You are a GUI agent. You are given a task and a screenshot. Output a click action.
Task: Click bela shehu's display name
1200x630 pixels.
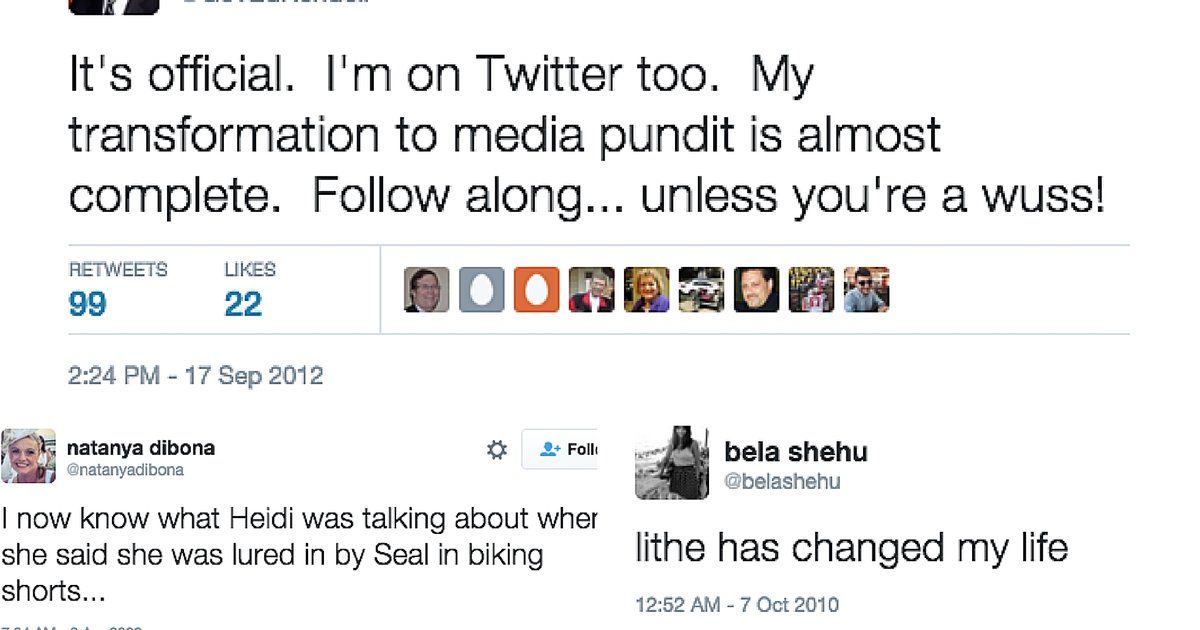[796, 451]
